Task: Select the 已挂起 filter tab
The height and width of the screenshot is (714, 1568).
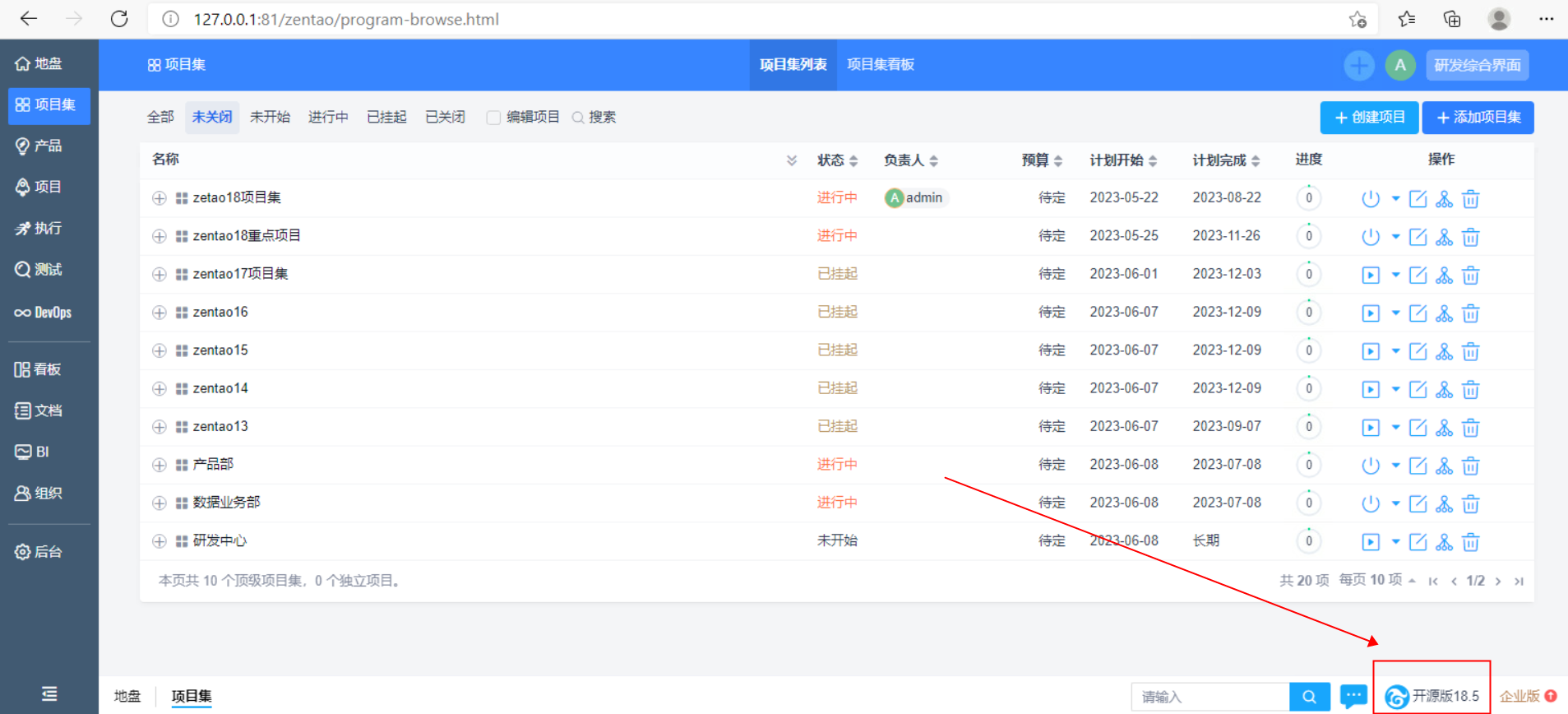Action: pyautogui.click(x=386, y=117)
